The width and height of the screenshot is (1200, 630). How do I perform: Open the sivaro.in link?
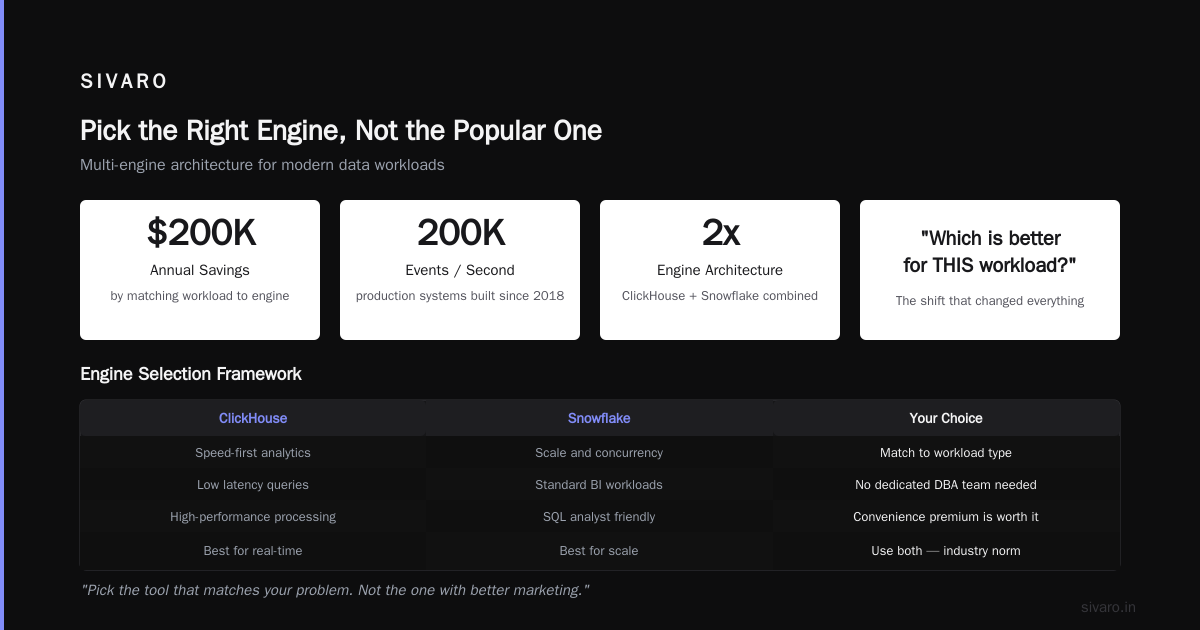coord(1109,607)
